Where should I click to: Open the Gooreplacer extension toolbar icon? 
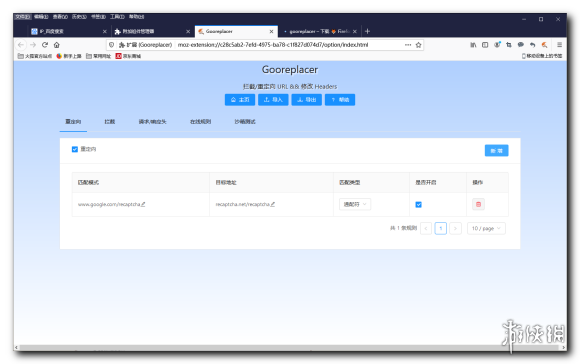544,45
